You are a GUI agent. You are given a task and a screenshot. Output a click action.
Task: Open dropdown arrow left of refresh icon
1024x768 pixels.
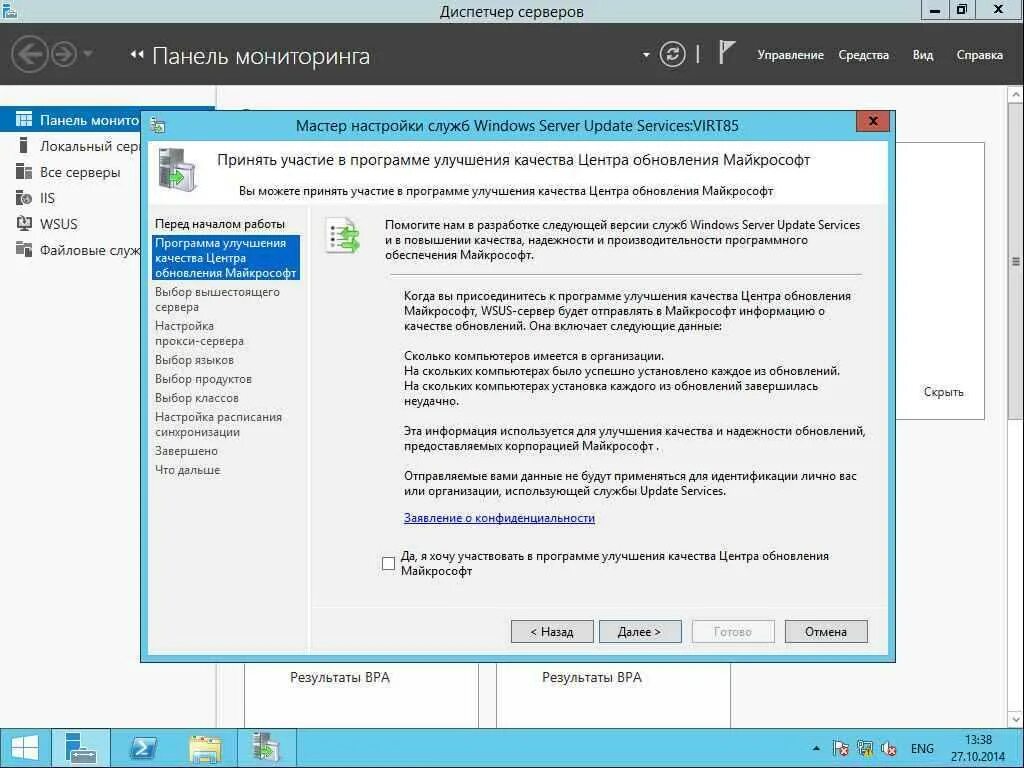[646, 55]
